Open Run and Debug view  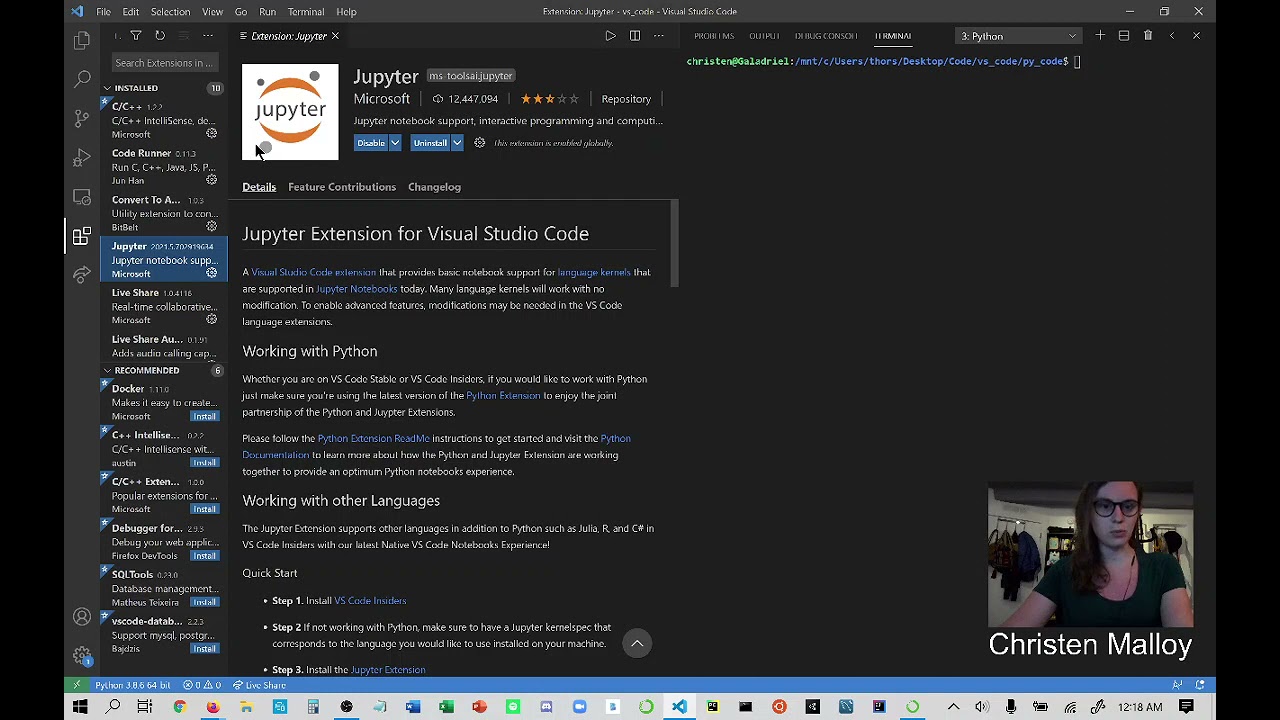point(82,157)
